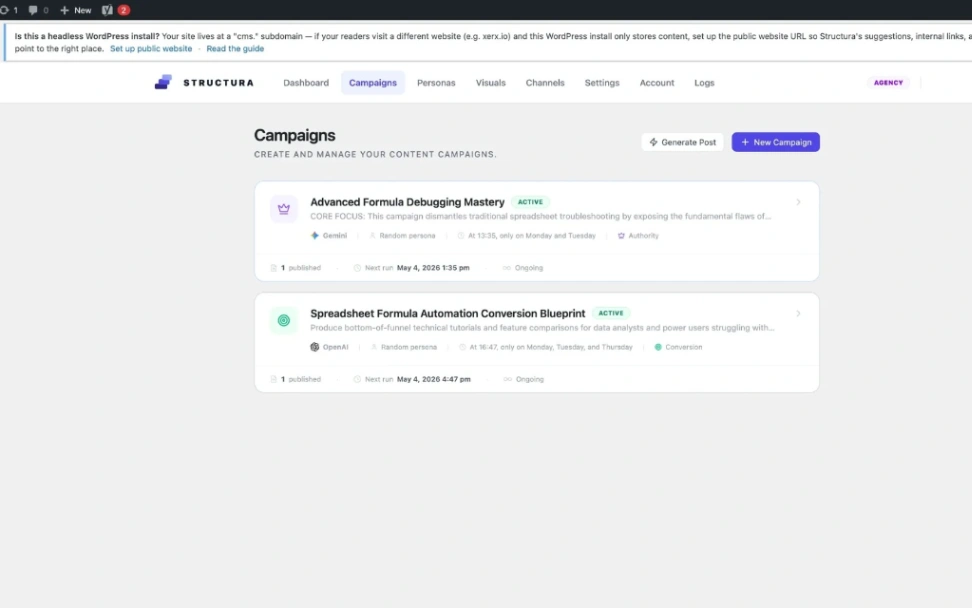Expand Advanced Formula Debugging Mastery chevron

tap(798, 202)
